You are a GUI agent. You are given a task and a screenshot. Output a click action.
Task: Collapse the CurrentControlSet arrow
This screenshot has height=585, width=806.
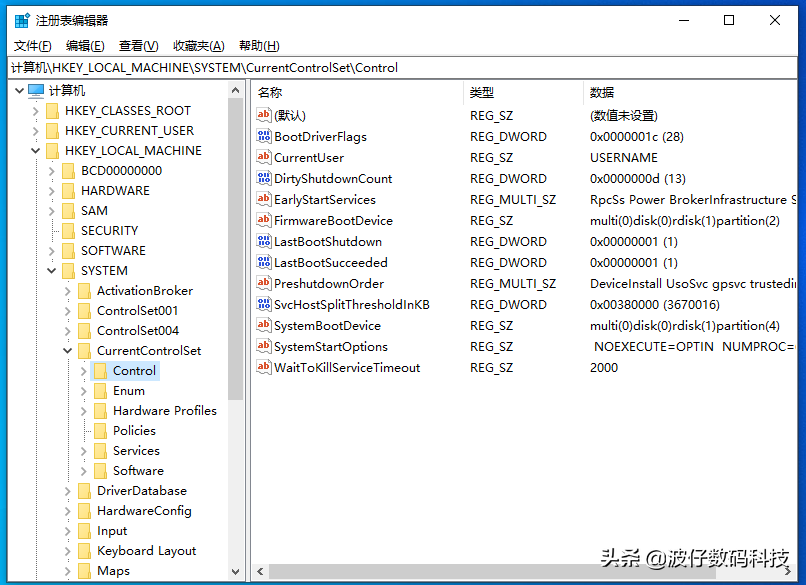click(67, 351)
